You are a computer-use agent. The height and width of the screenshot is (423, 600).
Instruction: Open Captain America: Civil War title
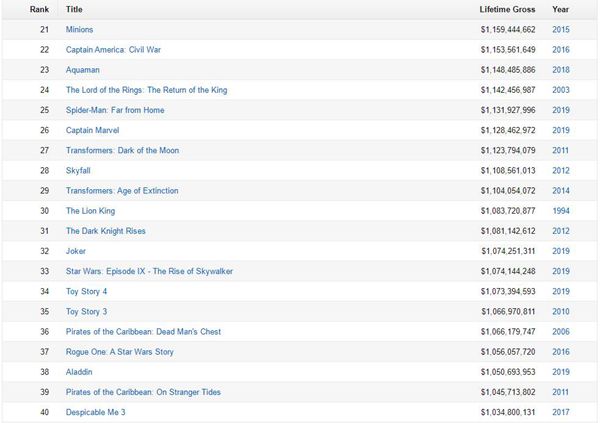coord(113,50)
